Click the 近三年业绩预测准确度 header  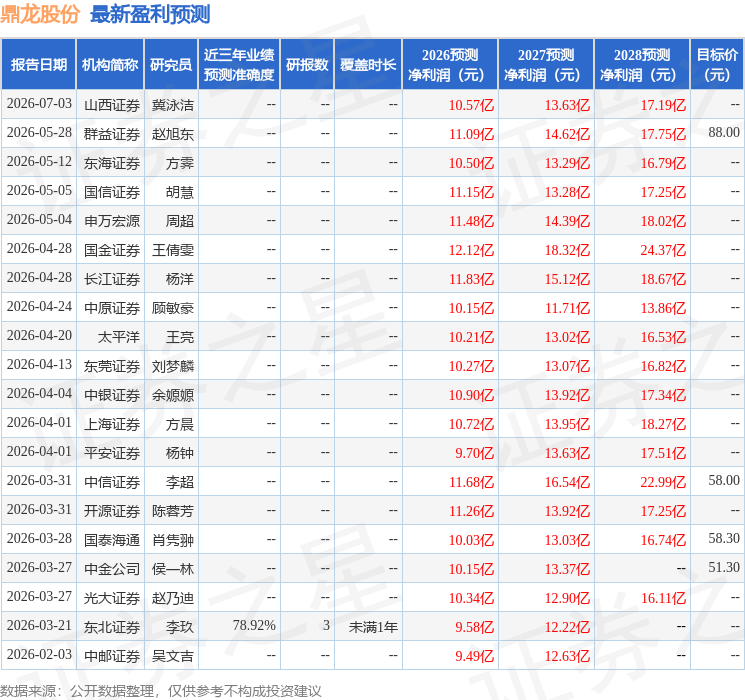click(x=239, y=65)
